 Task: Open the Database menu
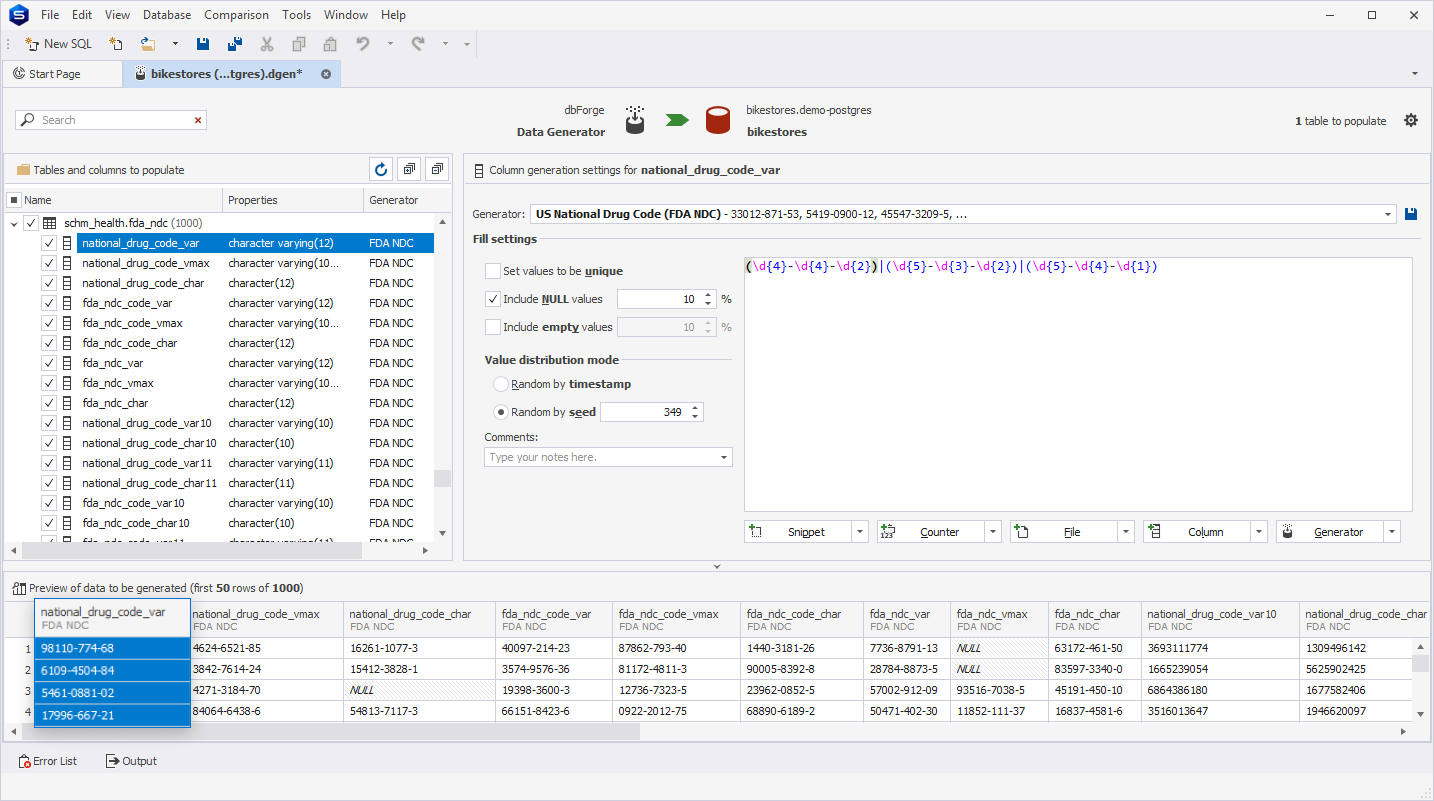click(x=167, y=15)
